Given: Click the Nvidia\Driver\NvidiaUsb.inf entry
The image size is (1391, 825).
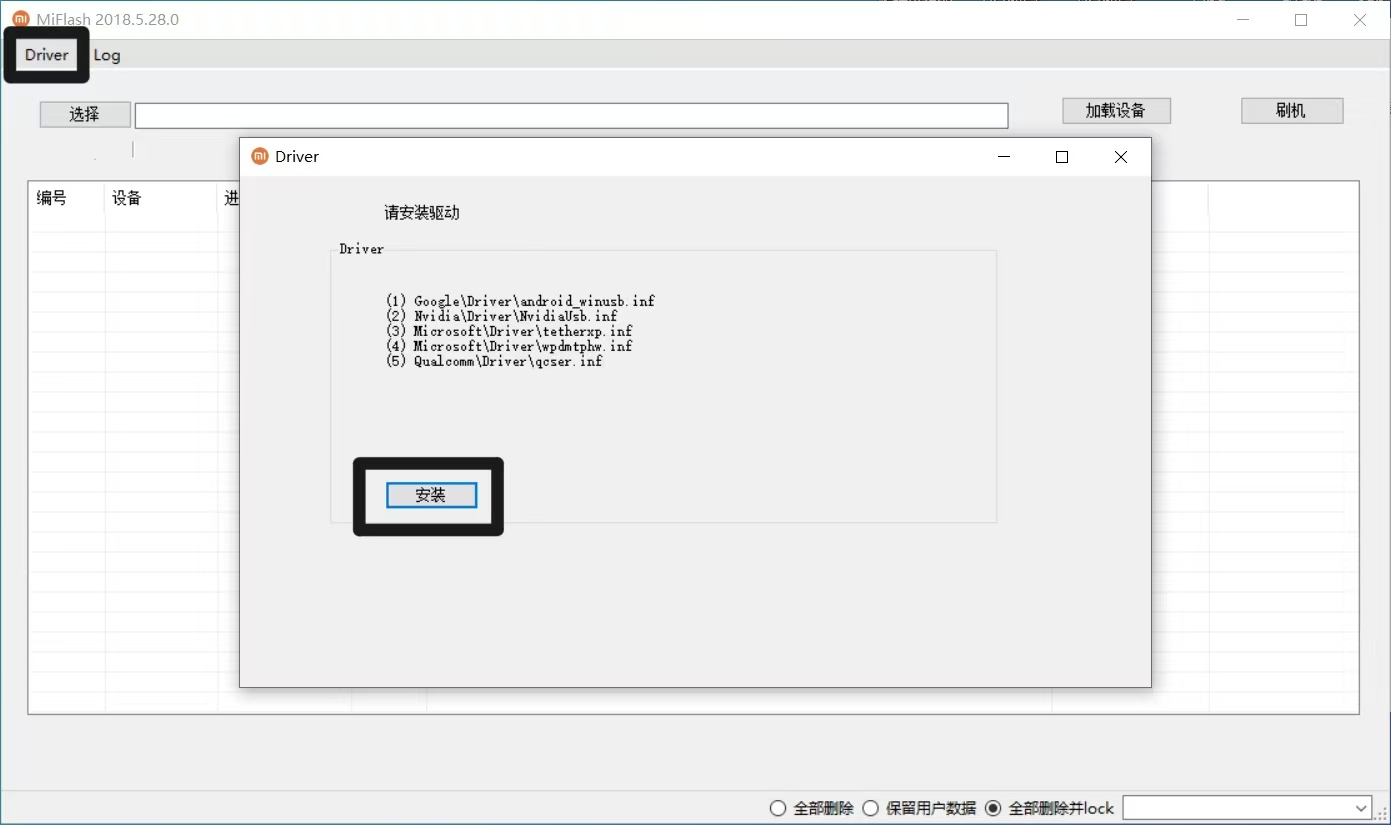Looking at the screenshot, I should [x=501, y=316].
